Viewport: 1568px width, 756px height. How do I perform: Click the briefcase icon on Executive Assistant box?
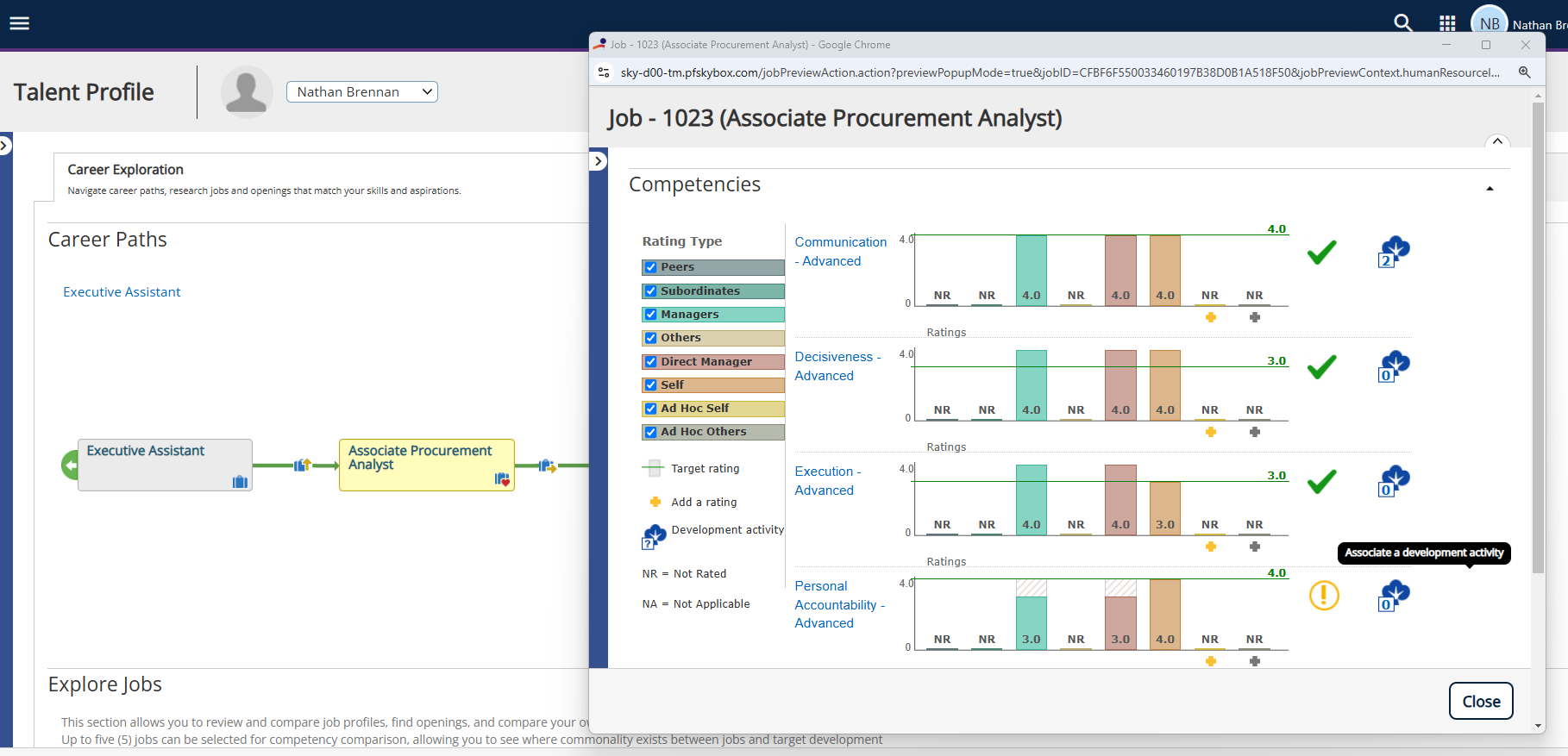click(240, 481)
